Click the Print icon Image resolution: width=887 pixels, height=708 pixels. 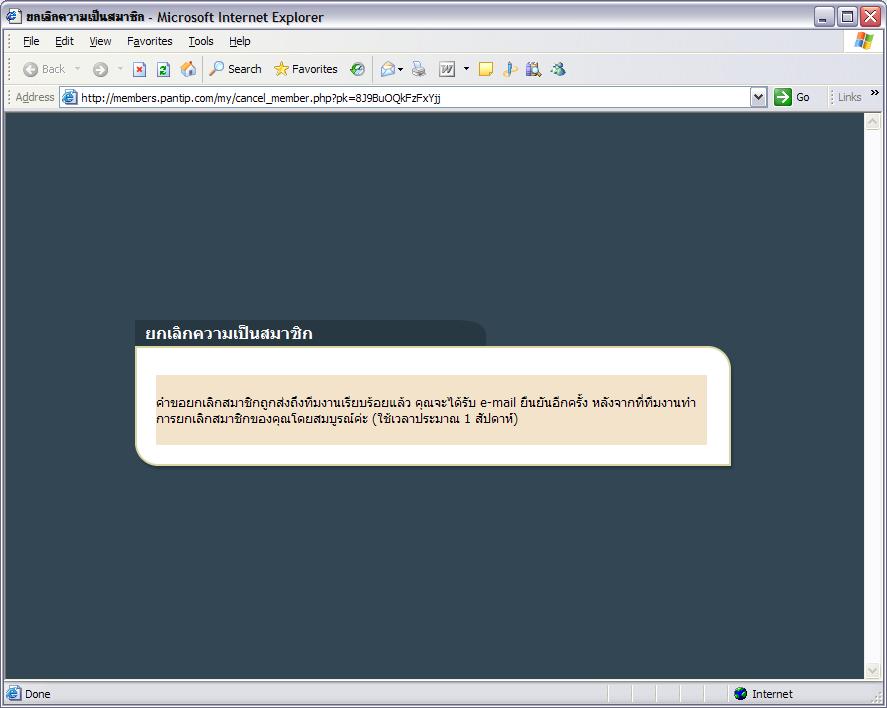click(x=419, y=69)
